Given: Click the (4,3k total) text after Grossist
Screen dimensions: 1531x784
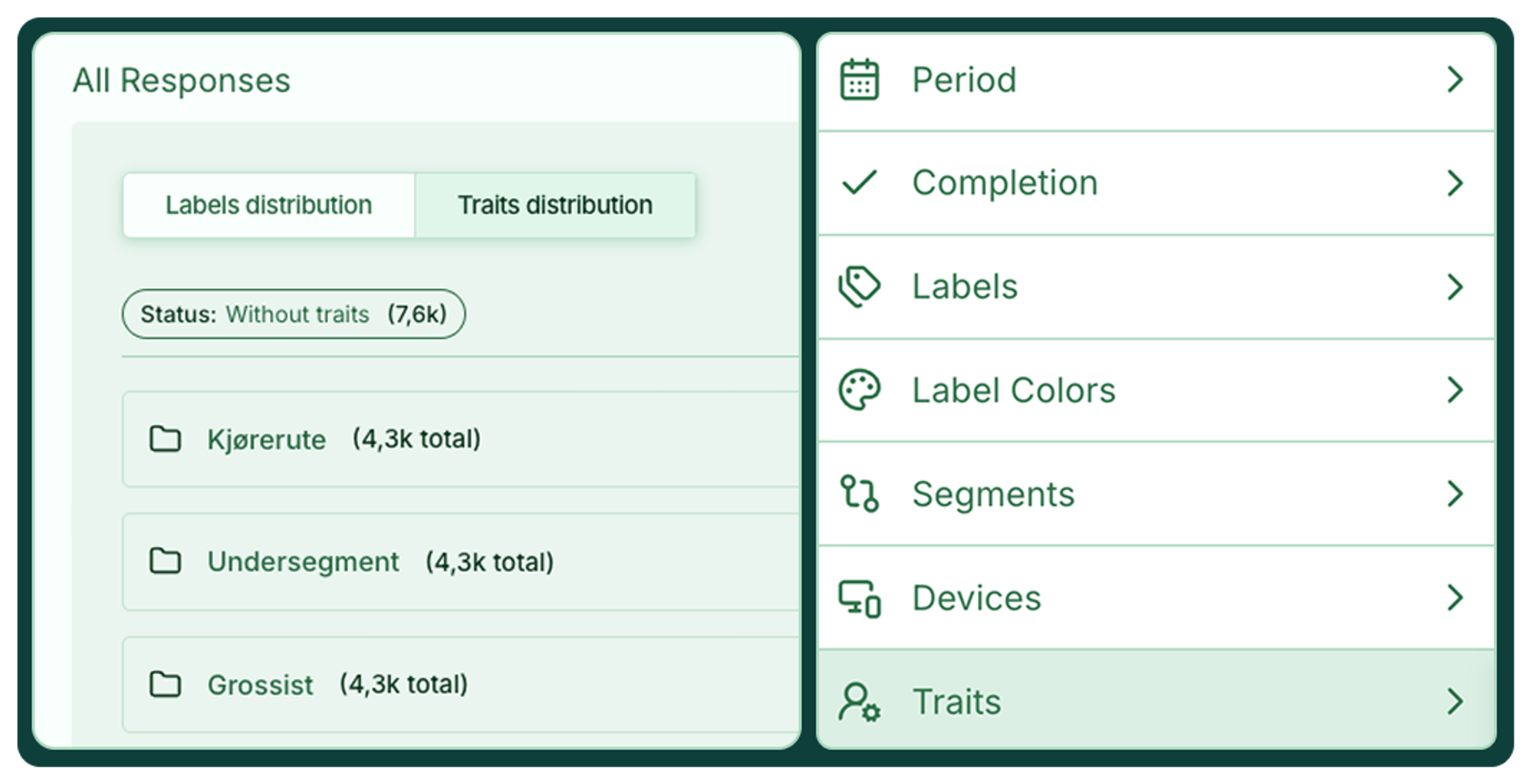Looking at the screenshot, I should [403, 684].
